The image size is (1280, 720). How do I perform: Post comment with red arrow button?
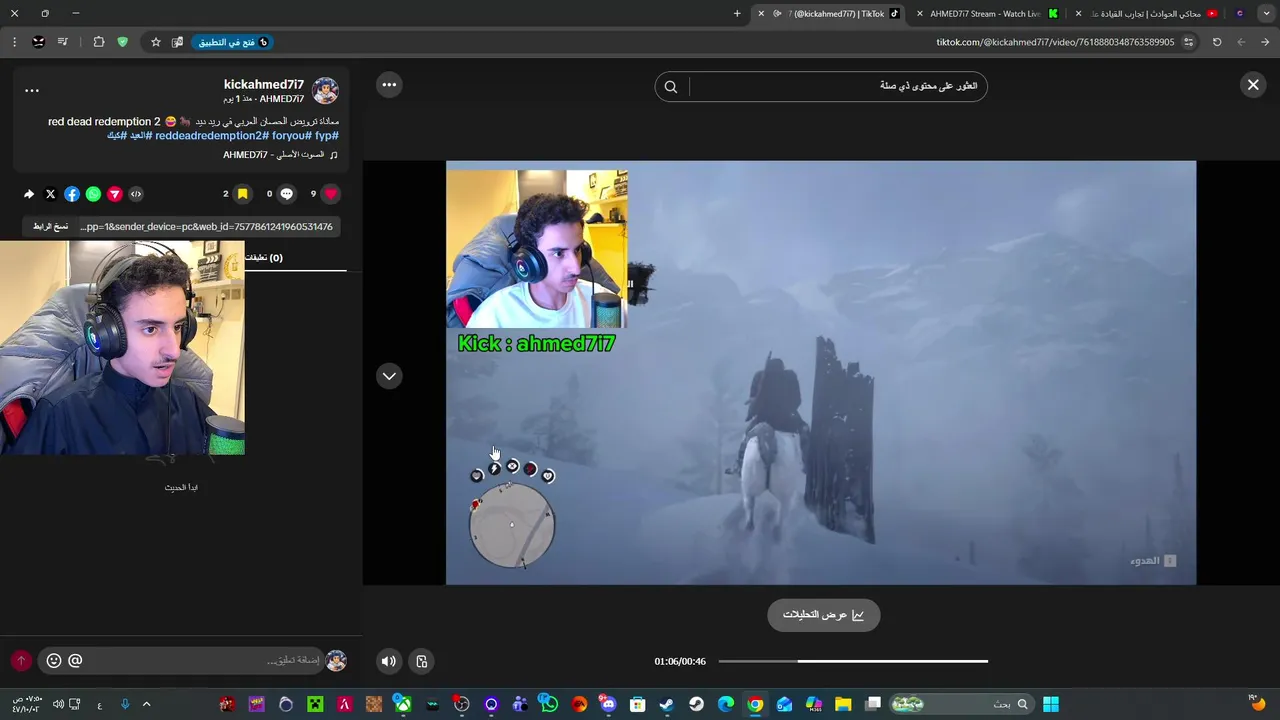21,661
